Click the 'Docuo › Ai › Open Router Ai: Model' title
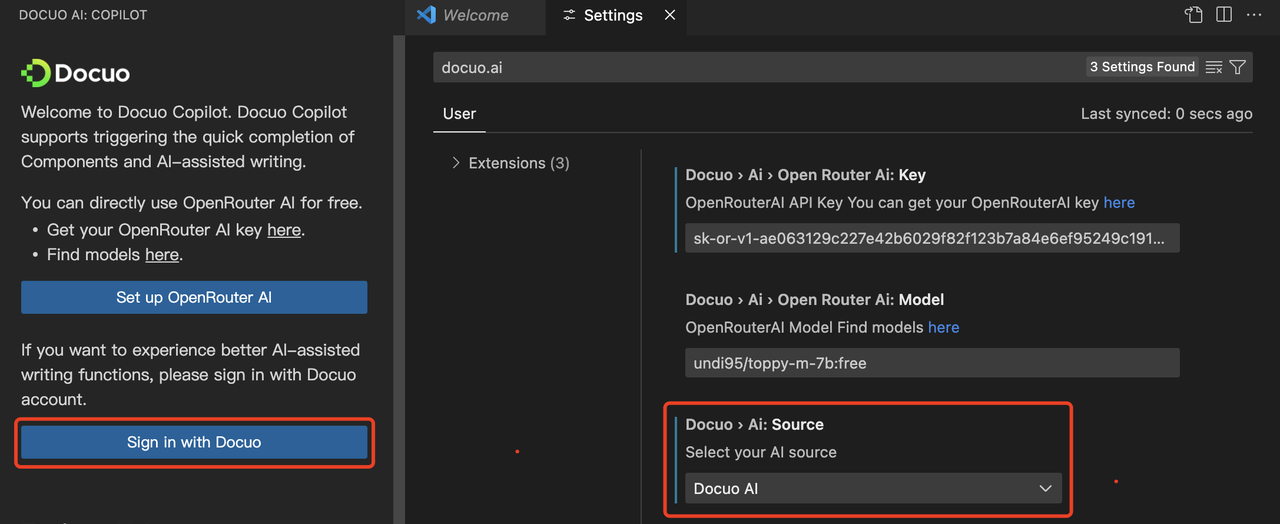The image size is (1280, 524). tap(815, 300)
